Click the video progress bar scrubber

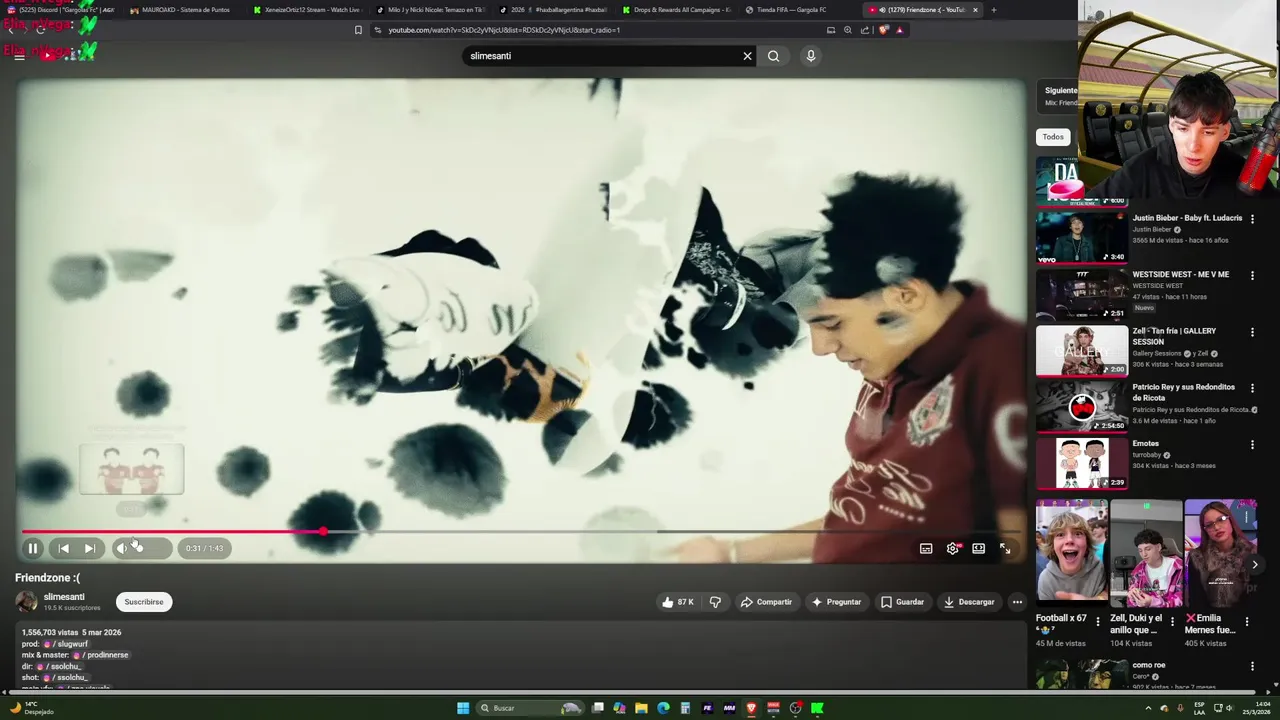(323, 531)
